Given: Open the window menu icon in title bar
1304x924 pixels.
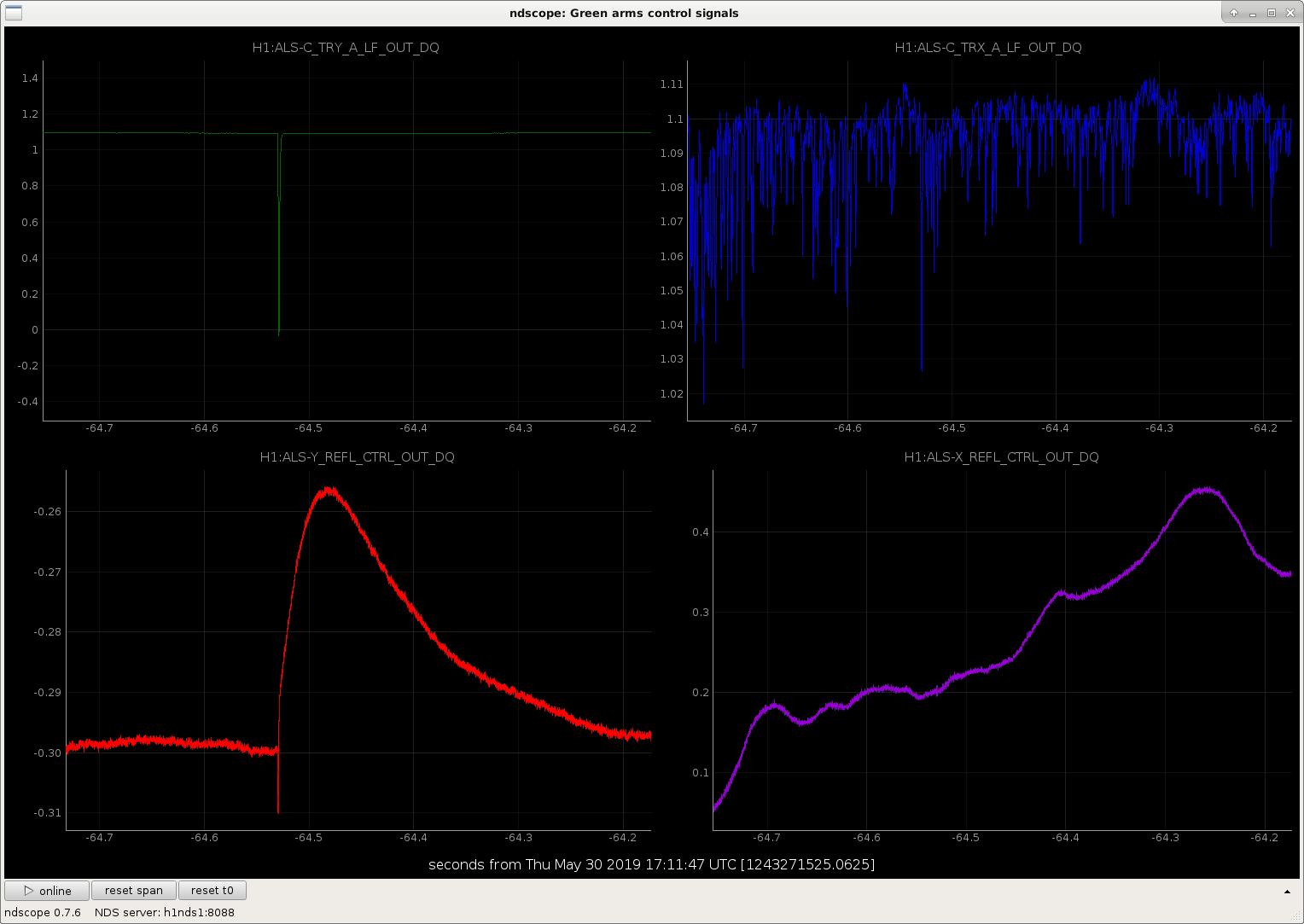Looking at the screenshot, I should (14, 13).
